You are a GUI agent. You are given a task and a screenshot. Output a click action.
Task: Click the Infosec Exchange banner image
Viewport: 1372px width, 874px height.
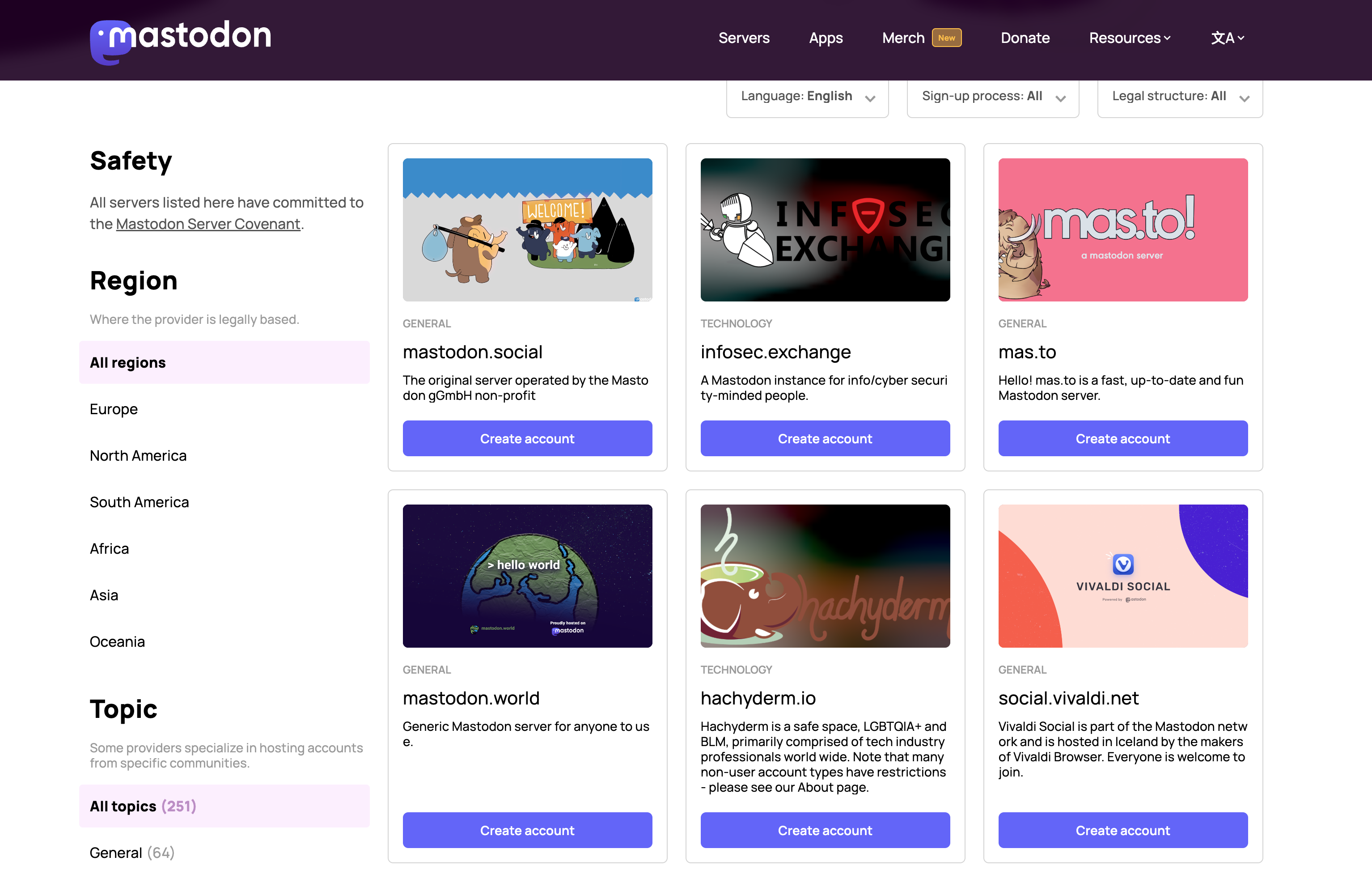click(825, 229)
